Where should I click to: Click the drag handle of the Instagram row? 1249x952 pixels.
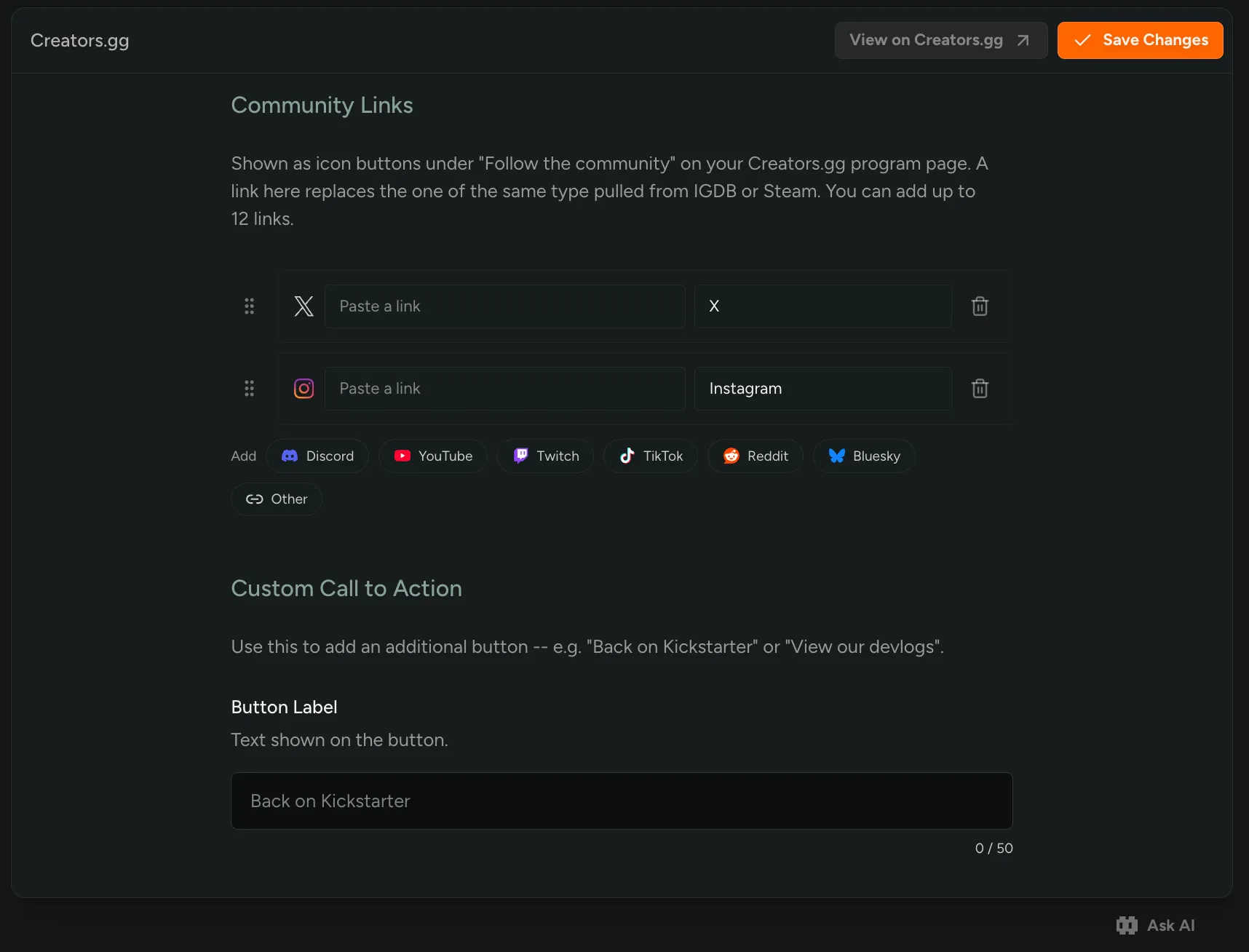tap(249, 389)
